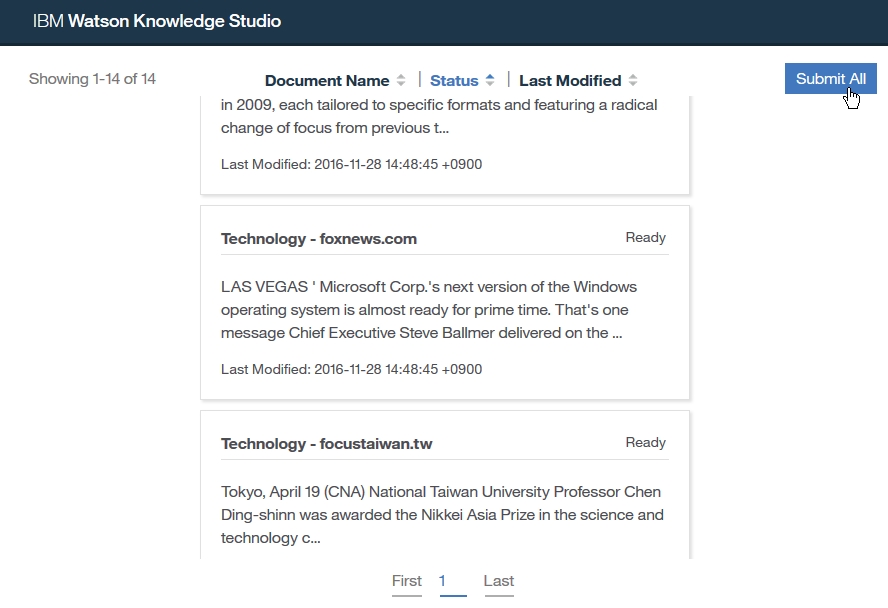Open the Technology - focustaiwan.tw document

click(x=327, y=444)
